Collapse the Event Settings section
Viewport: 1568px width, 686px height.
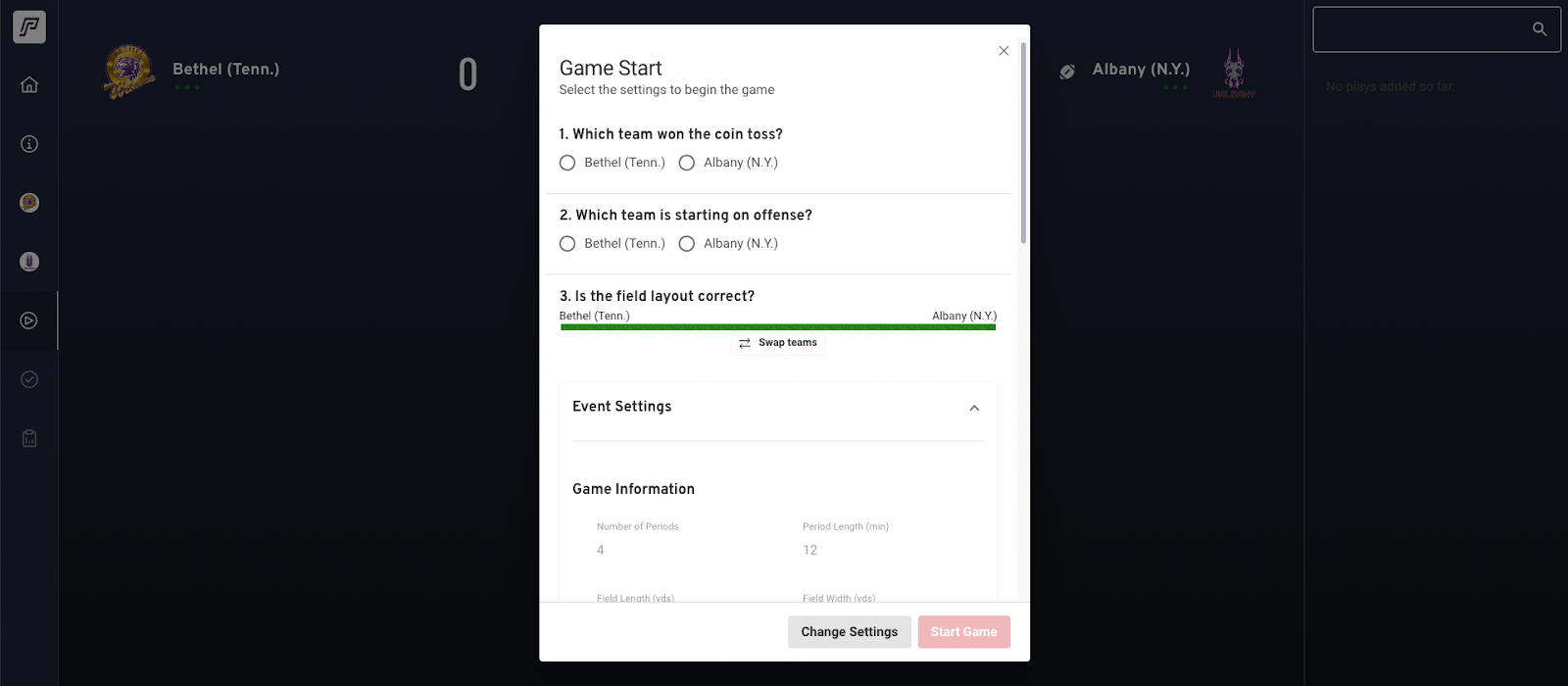pyautogui.click(x=974, y=408)
